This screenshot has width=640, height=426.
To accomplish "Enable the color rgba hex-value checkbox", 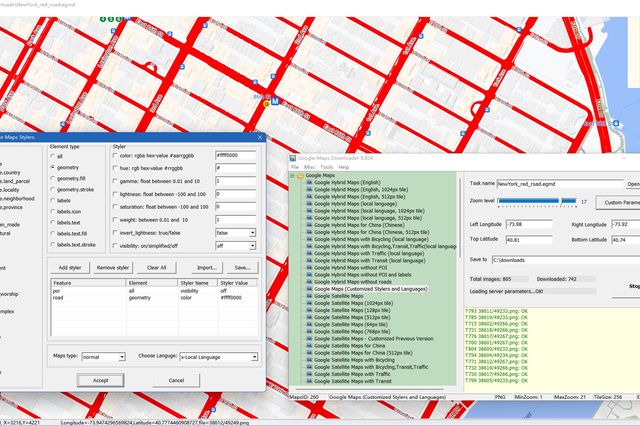I will pyautogui.click(x=115, y=155).
